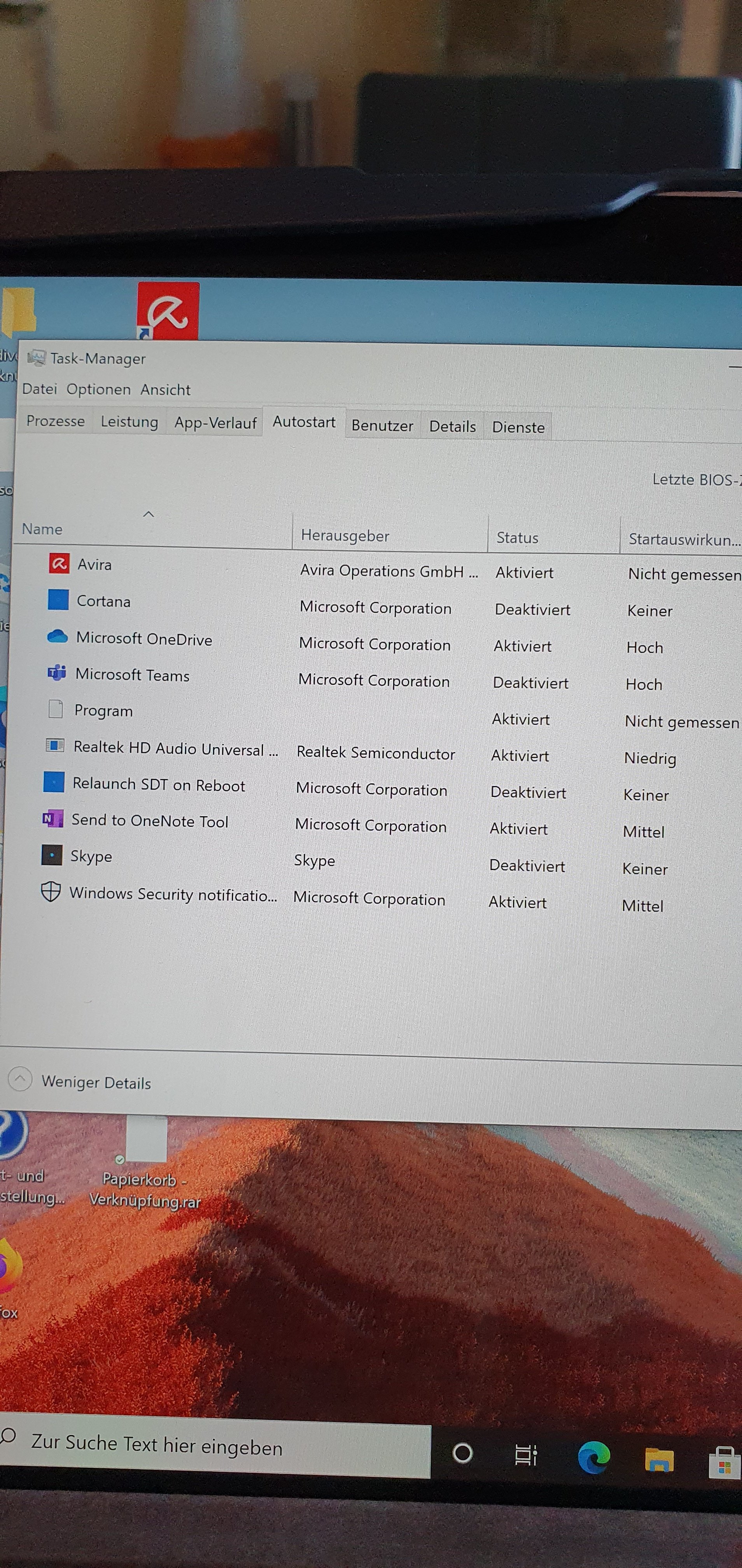Click the Nicht gemessen value in Avira row
Image resolution: width=742 pixels, height=1568 pixels.
pyautogui.click(x=685, y=575)
